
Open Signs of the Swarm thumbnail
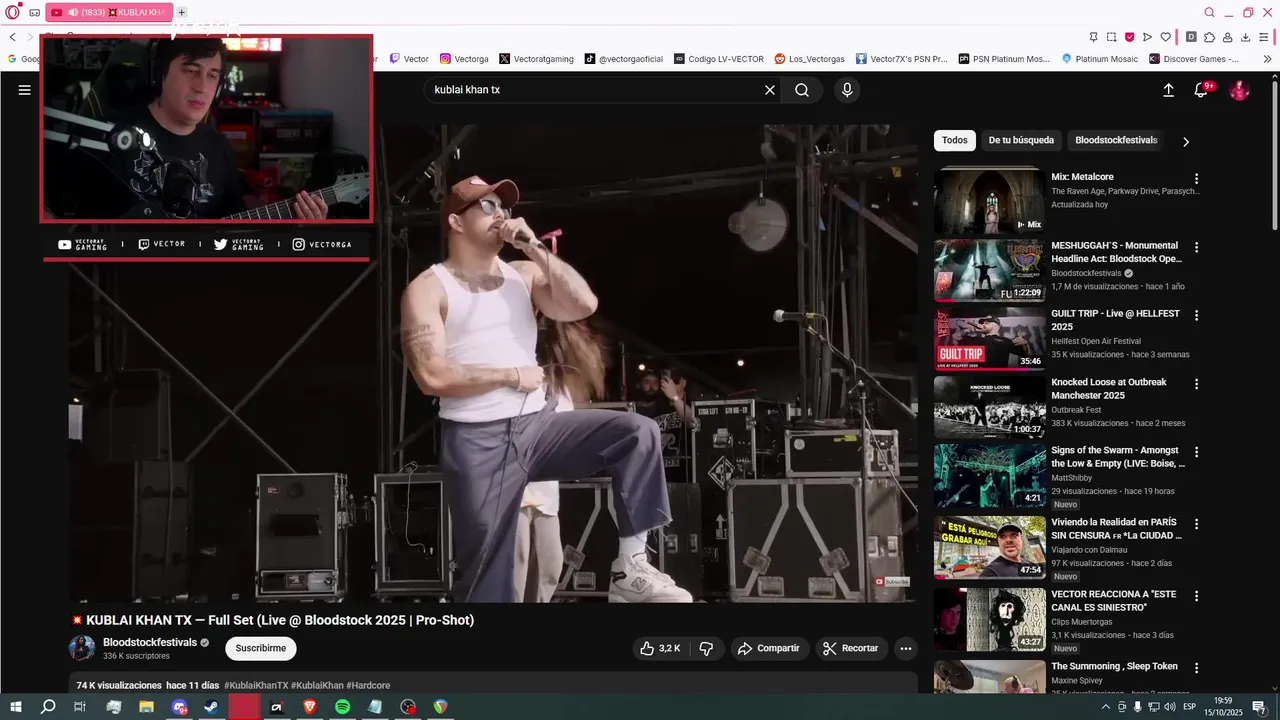(x=990, y=476)
